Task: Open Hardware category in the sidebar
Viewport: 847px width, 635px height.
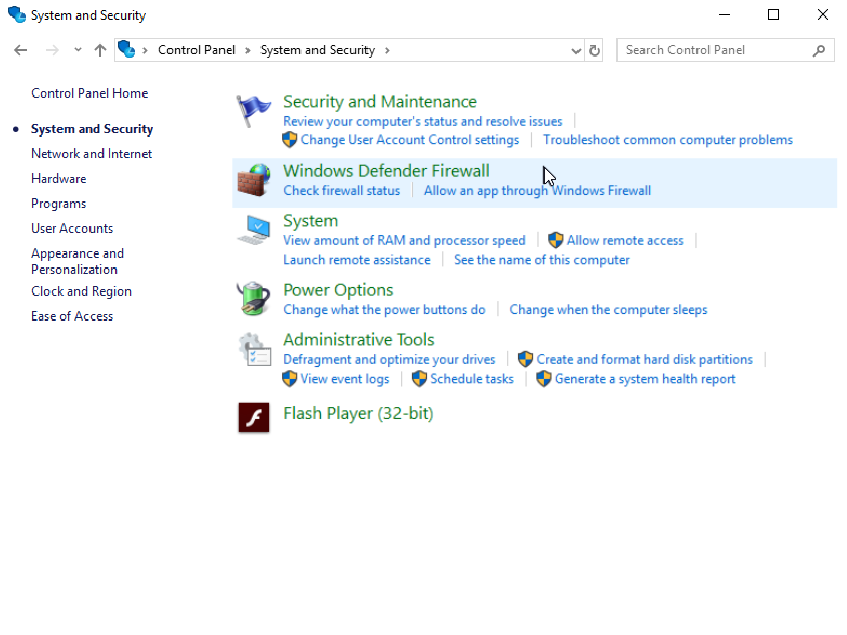Action: [58, 179]
